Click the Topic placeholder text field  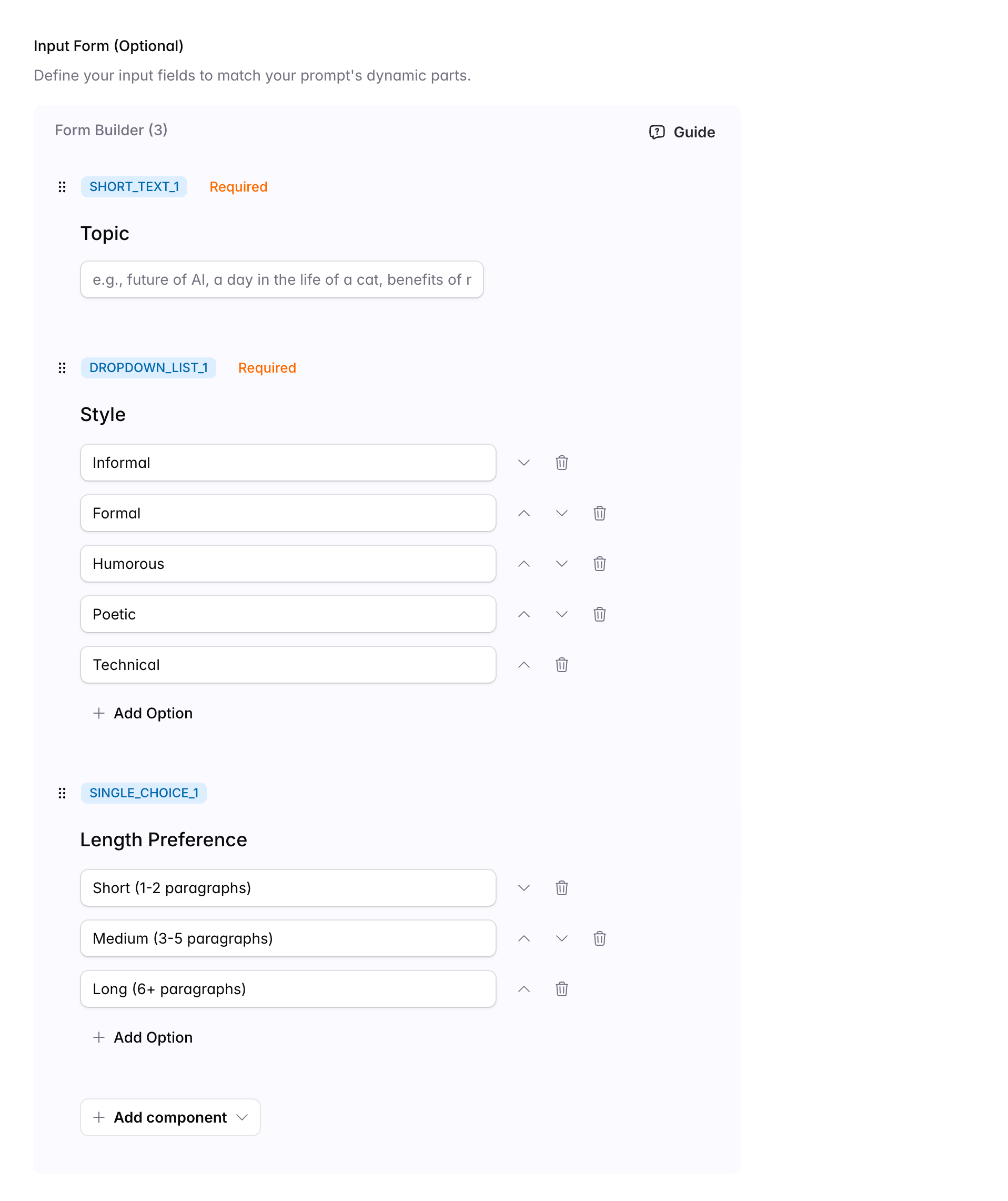282,279
